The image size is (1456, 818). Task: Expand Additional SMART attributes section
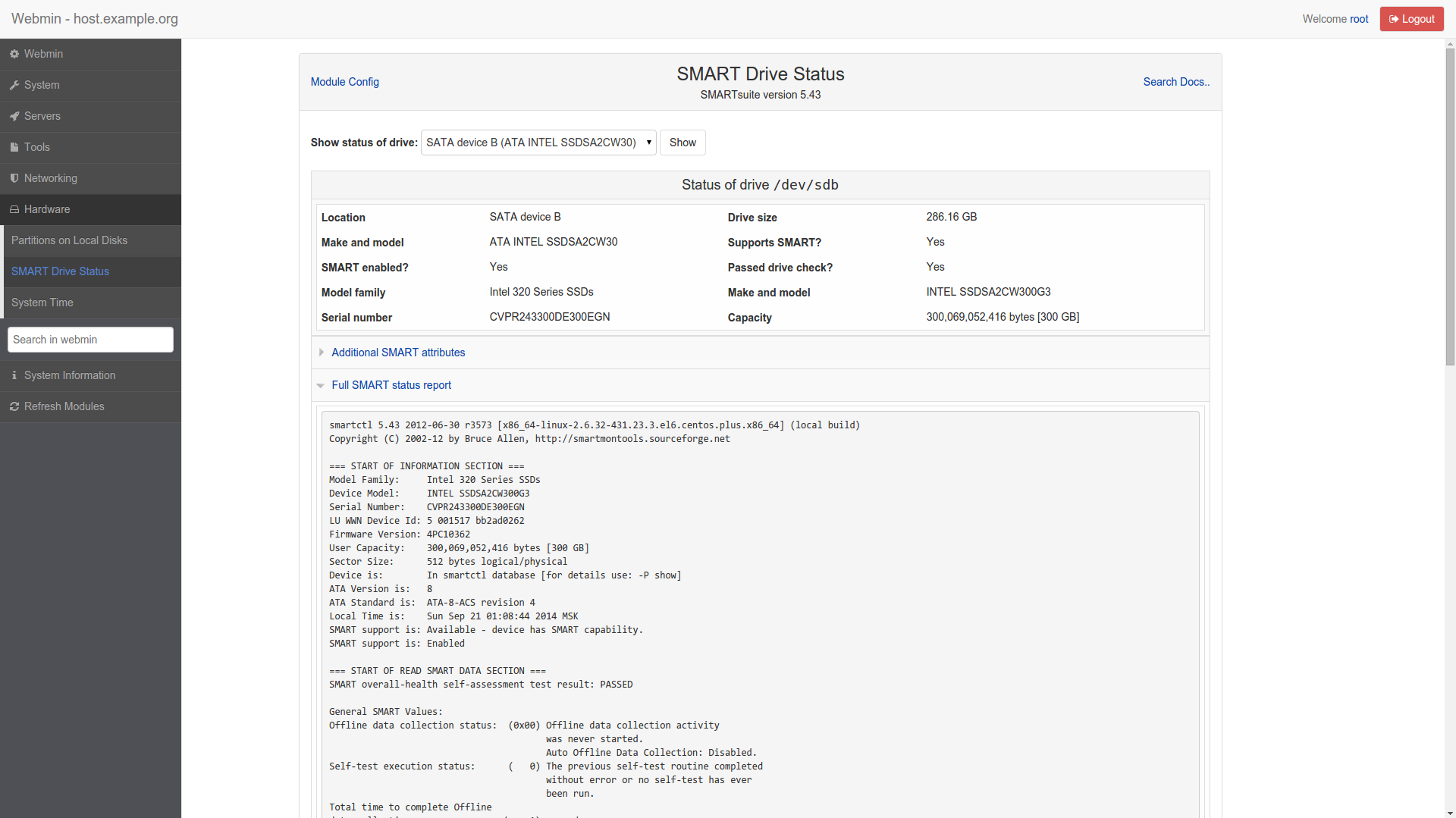point(398,353)
